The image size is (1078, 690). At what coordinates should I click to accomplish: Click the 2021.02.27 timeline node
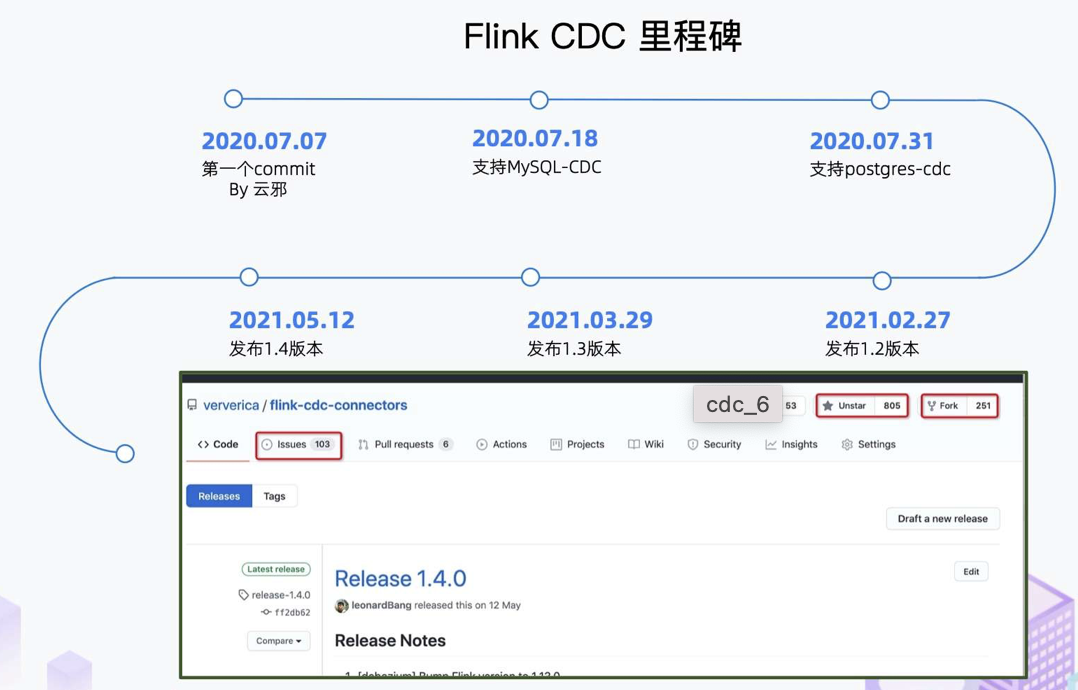pyautogui.click(x=882, y=280)
